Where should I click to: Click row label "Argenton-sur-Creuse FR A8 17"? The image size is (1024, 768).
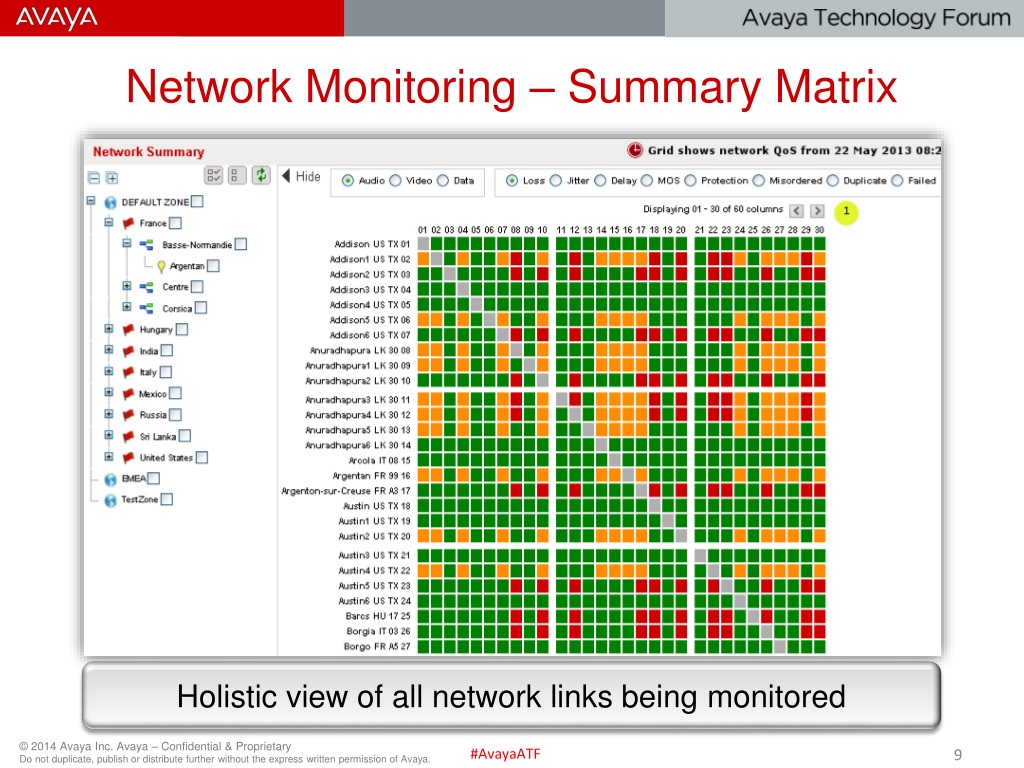[345, 491]
